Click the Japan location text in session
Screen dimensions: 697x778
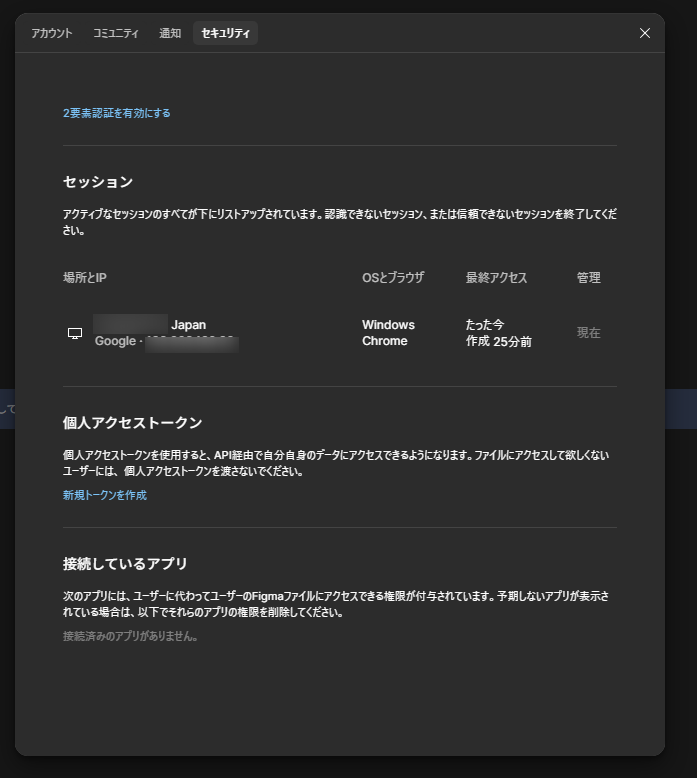(188, 325)
